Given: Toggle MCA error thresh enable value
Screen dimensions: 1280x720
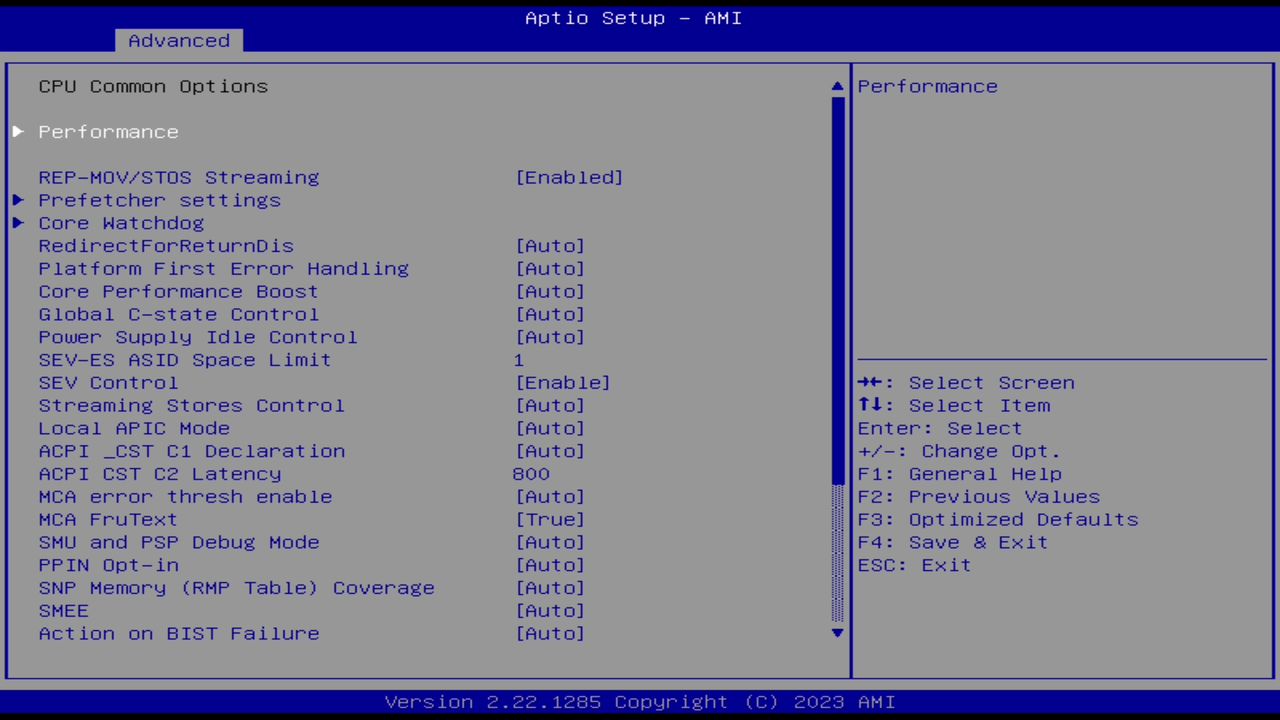Looking at the screenshot, I should point(550,497).
